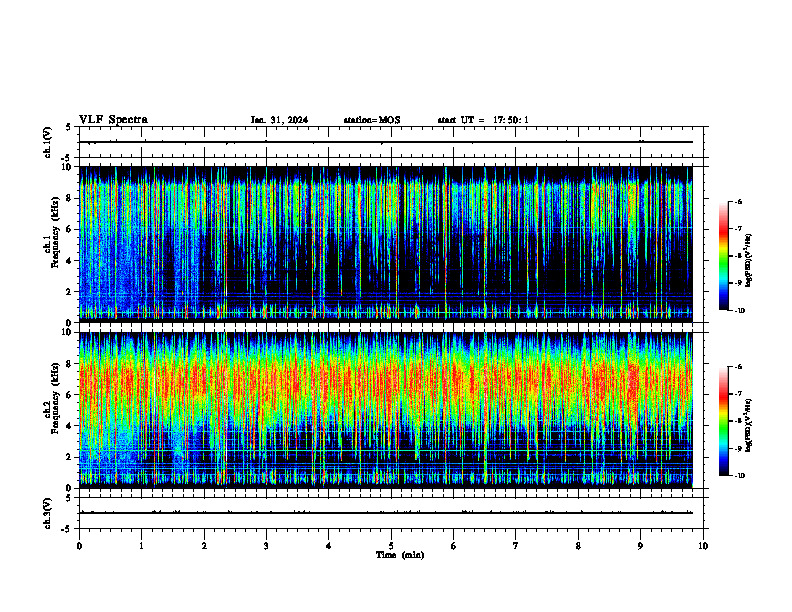Click time axis tick label "9"
This screenshot has width=792, height=612.
640,546
